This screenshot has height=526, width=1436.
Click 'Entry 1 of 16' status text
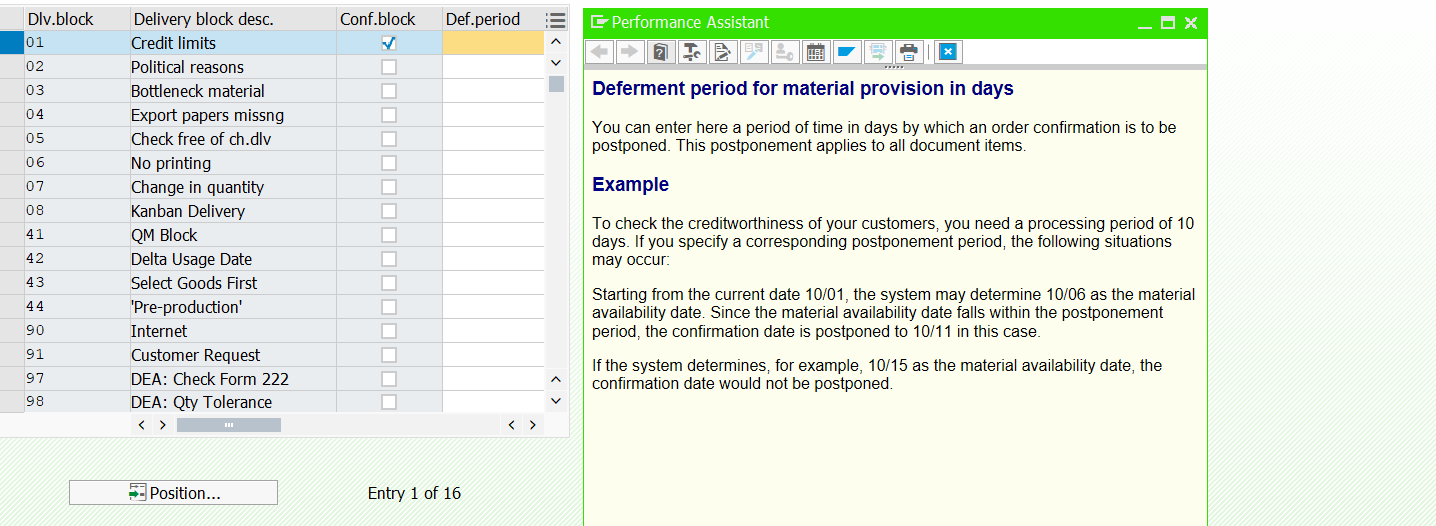(x=414, y=493)
